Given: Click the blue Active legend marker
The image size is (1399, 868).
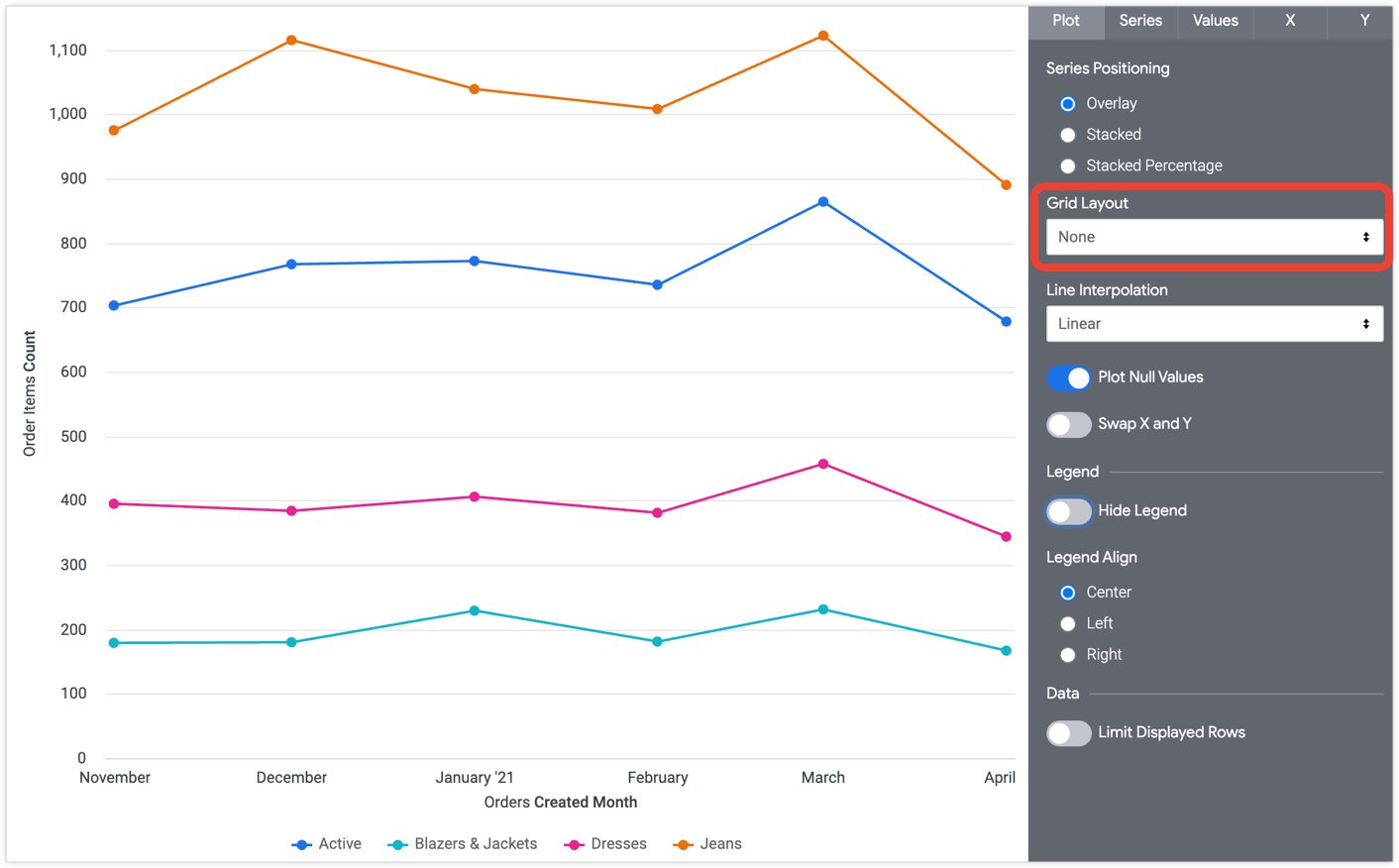Looking at the screenshot, I should coord(301,845).
